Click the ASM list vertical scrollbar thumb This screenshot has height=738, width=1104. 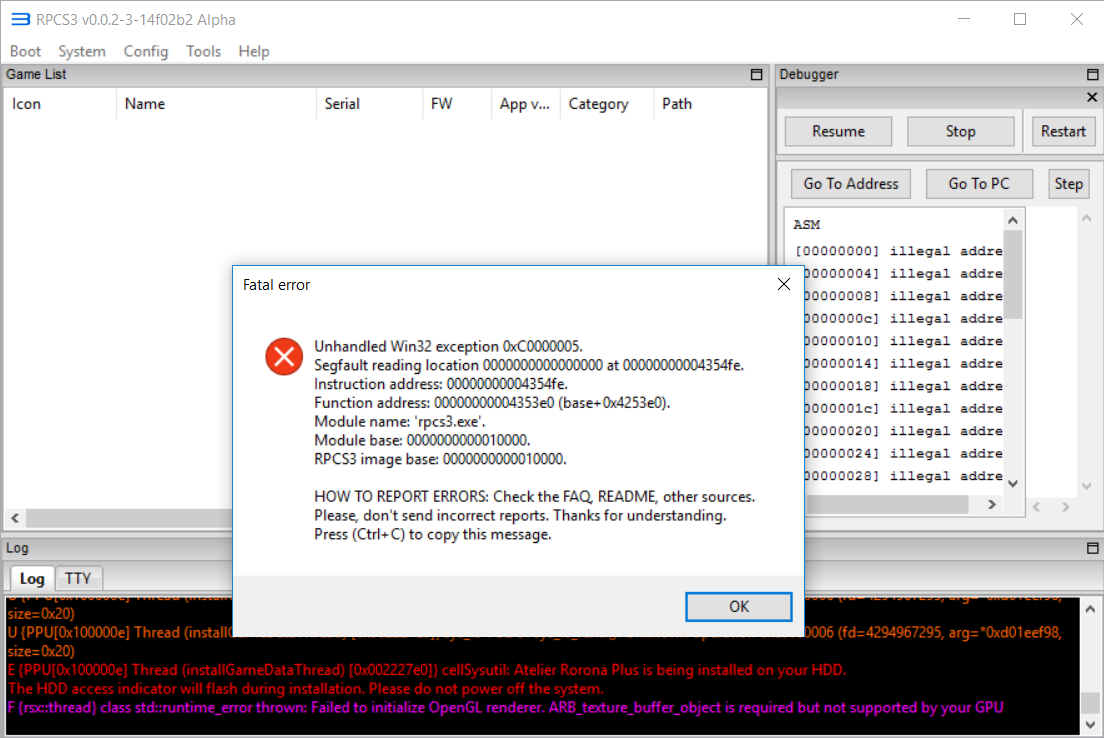pos(1013,275)
